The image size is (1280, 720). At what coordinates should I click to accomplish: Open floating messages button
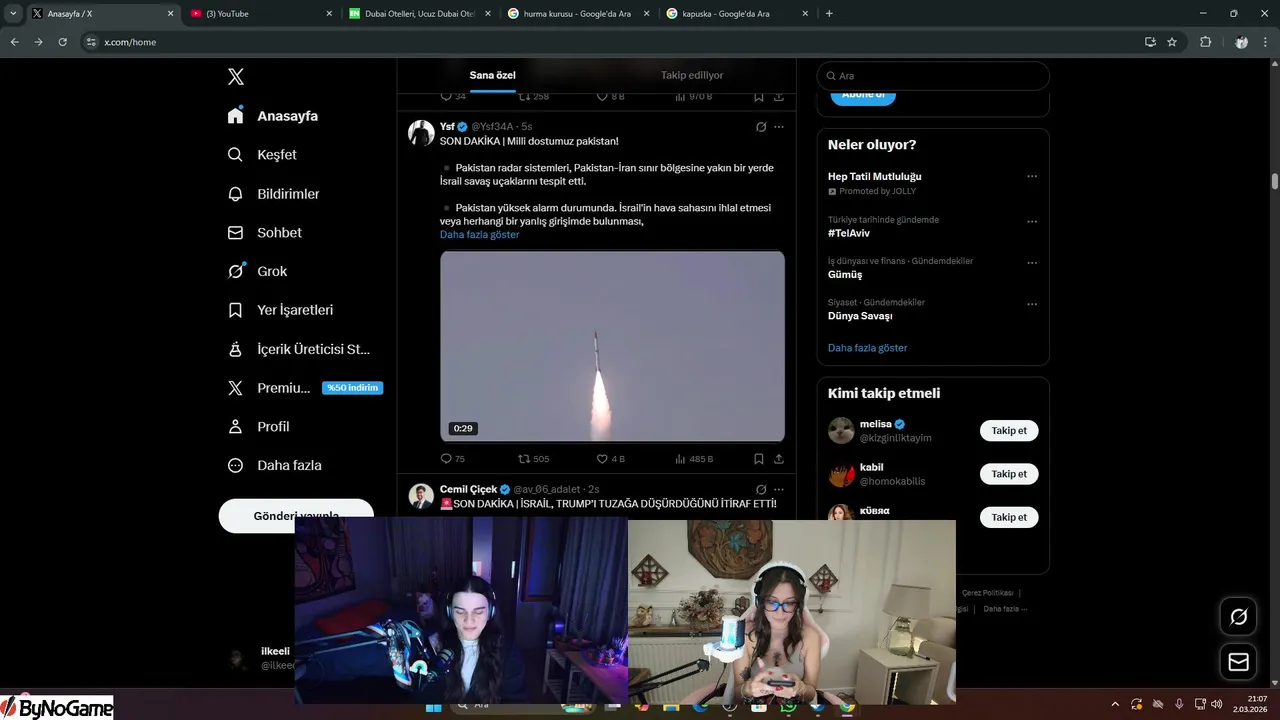(x=1238, y=661)
